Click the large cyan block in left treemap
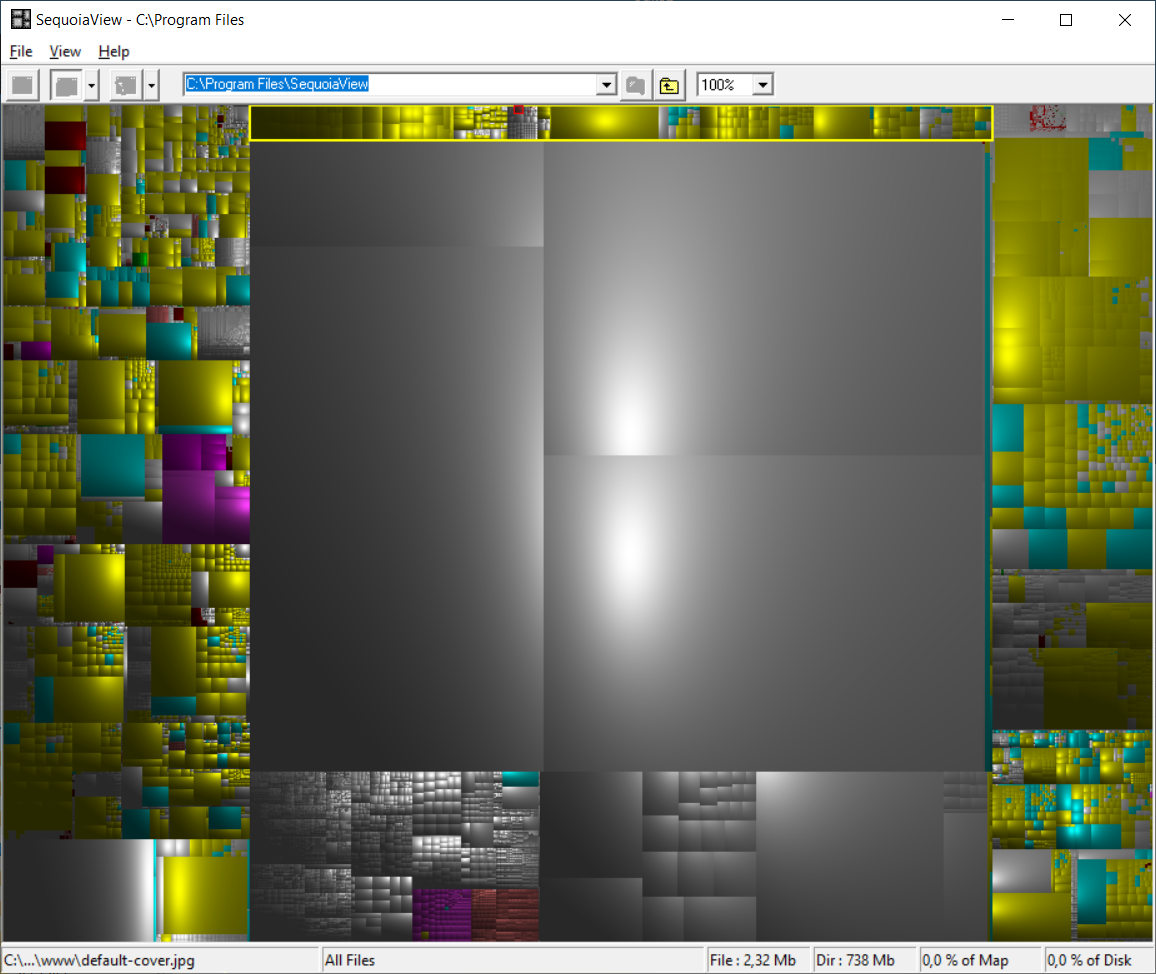This screenshot has height=974, width=1156. (x=112, y=465)
